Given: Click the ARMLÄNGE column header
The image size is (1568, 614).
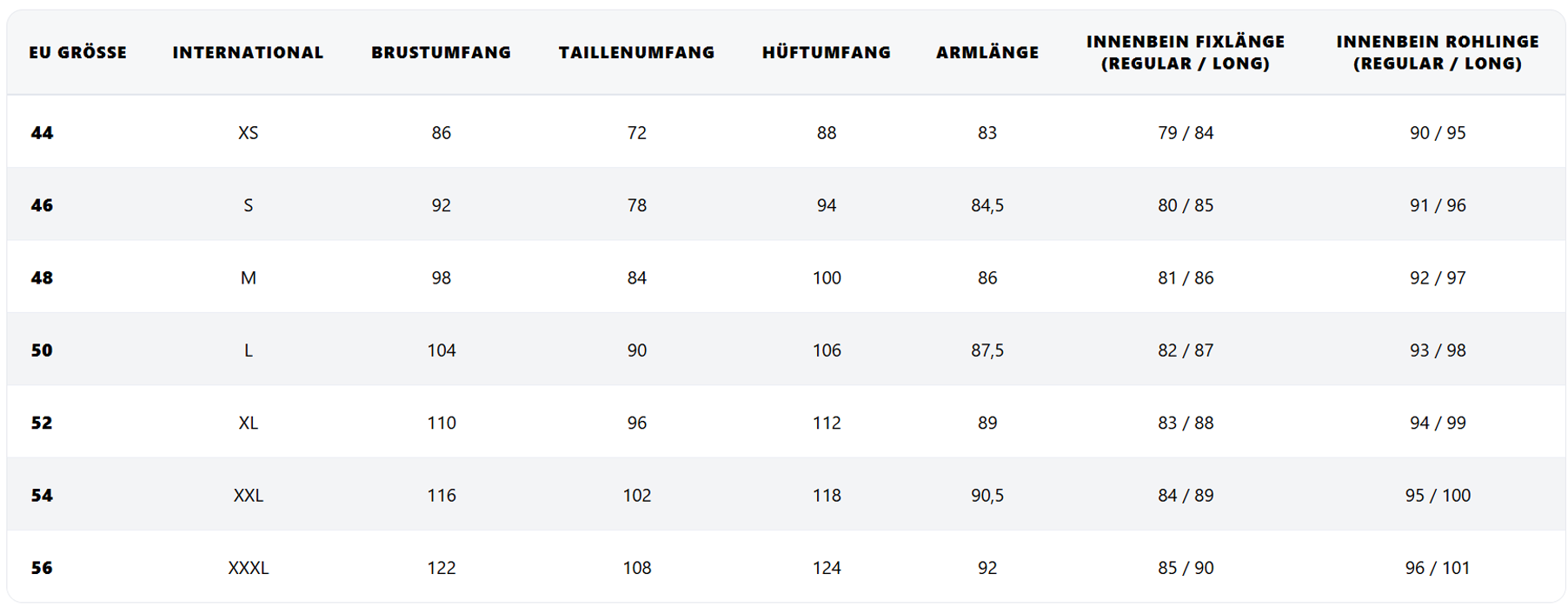Looking at the screenshot, I should click(987, 53).
